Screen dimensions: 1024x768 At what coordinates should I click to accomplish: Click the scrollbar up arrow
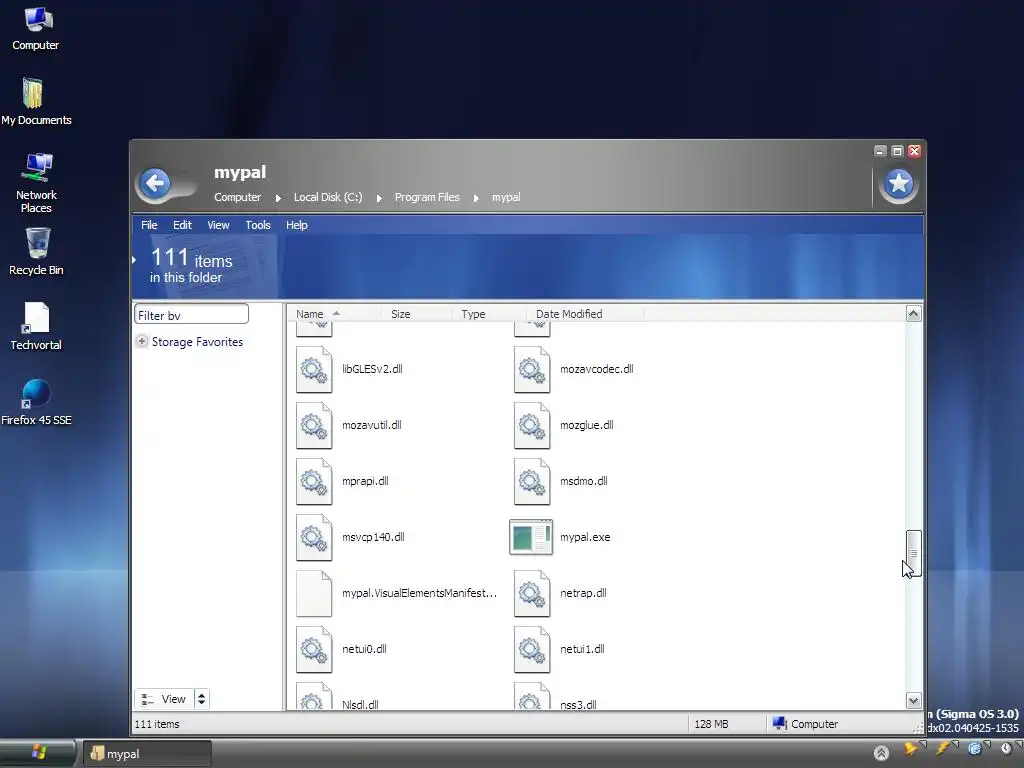coord(914,313)
